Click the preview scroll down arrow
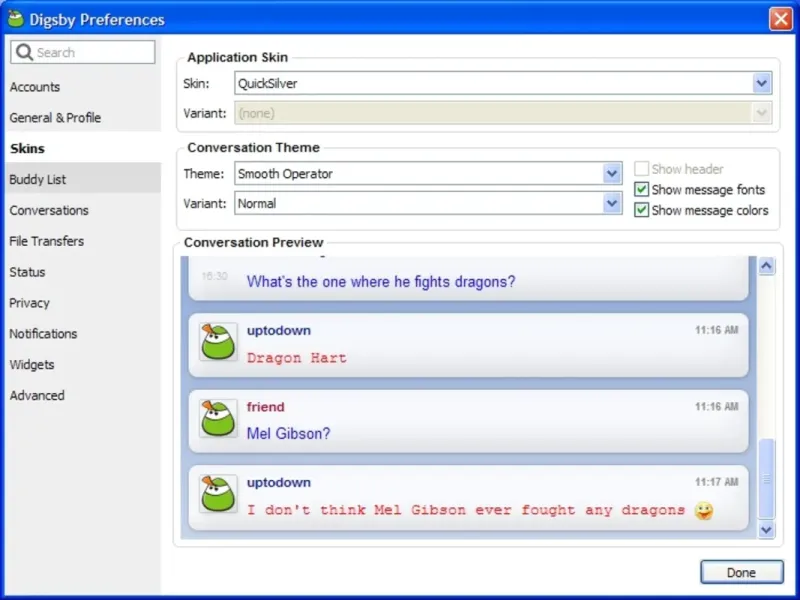800x600 pixels. tap(766, 530)
